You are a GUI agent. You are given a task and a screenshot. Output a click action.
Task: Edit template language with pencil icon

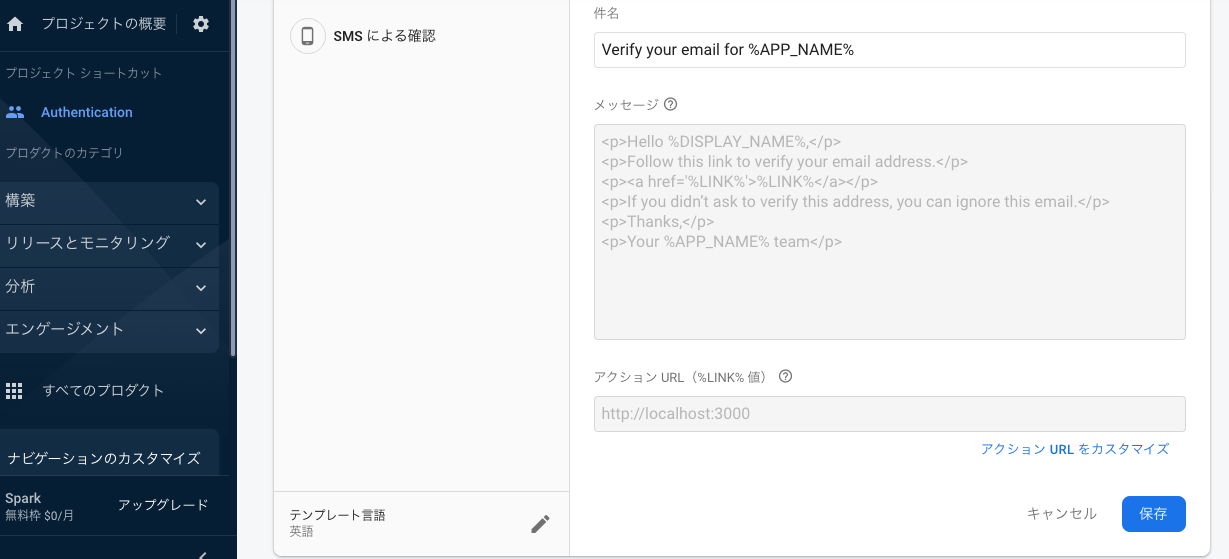[x=540, y=524]
